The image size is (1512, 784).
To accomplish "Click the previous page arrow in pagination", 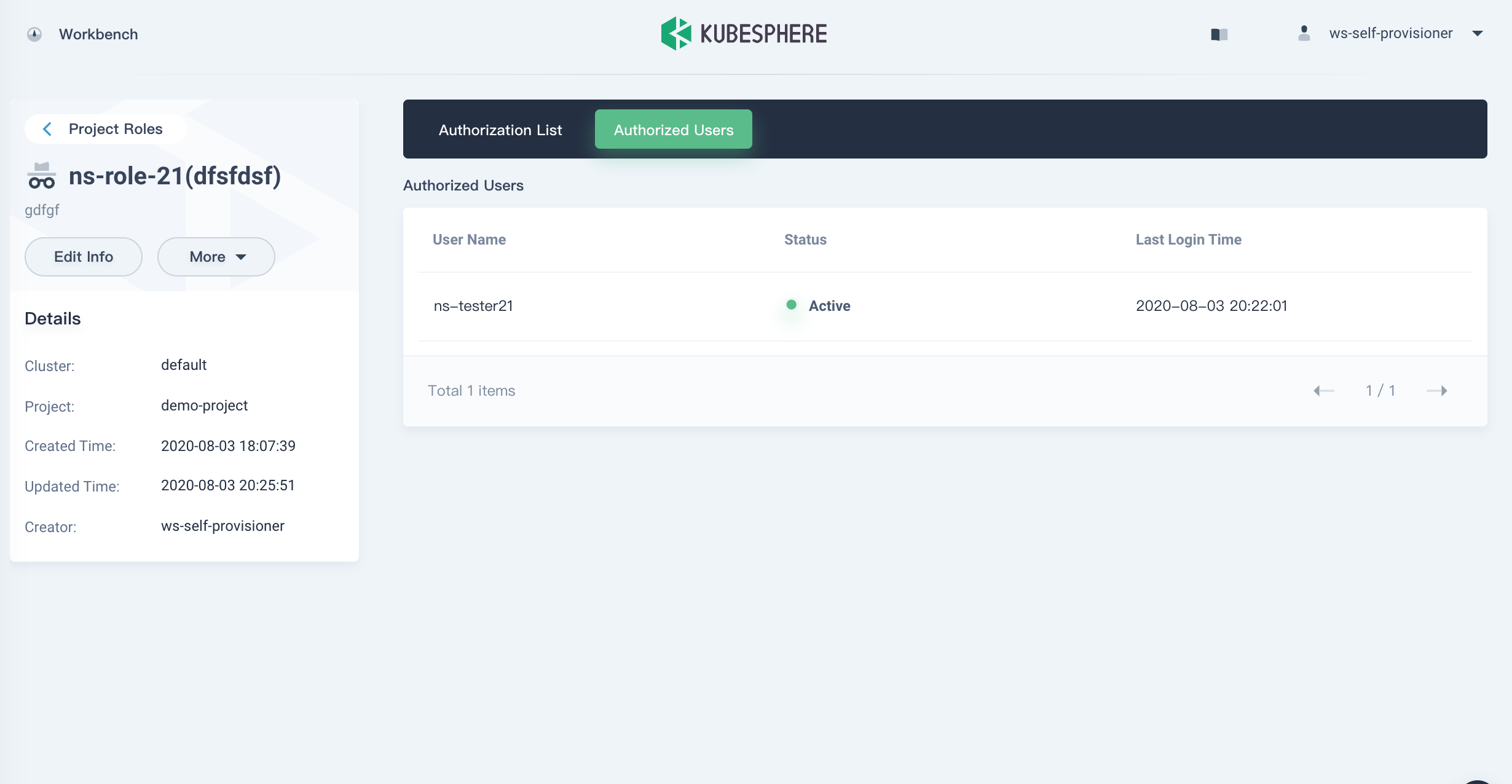I will tap(1325, 390).
